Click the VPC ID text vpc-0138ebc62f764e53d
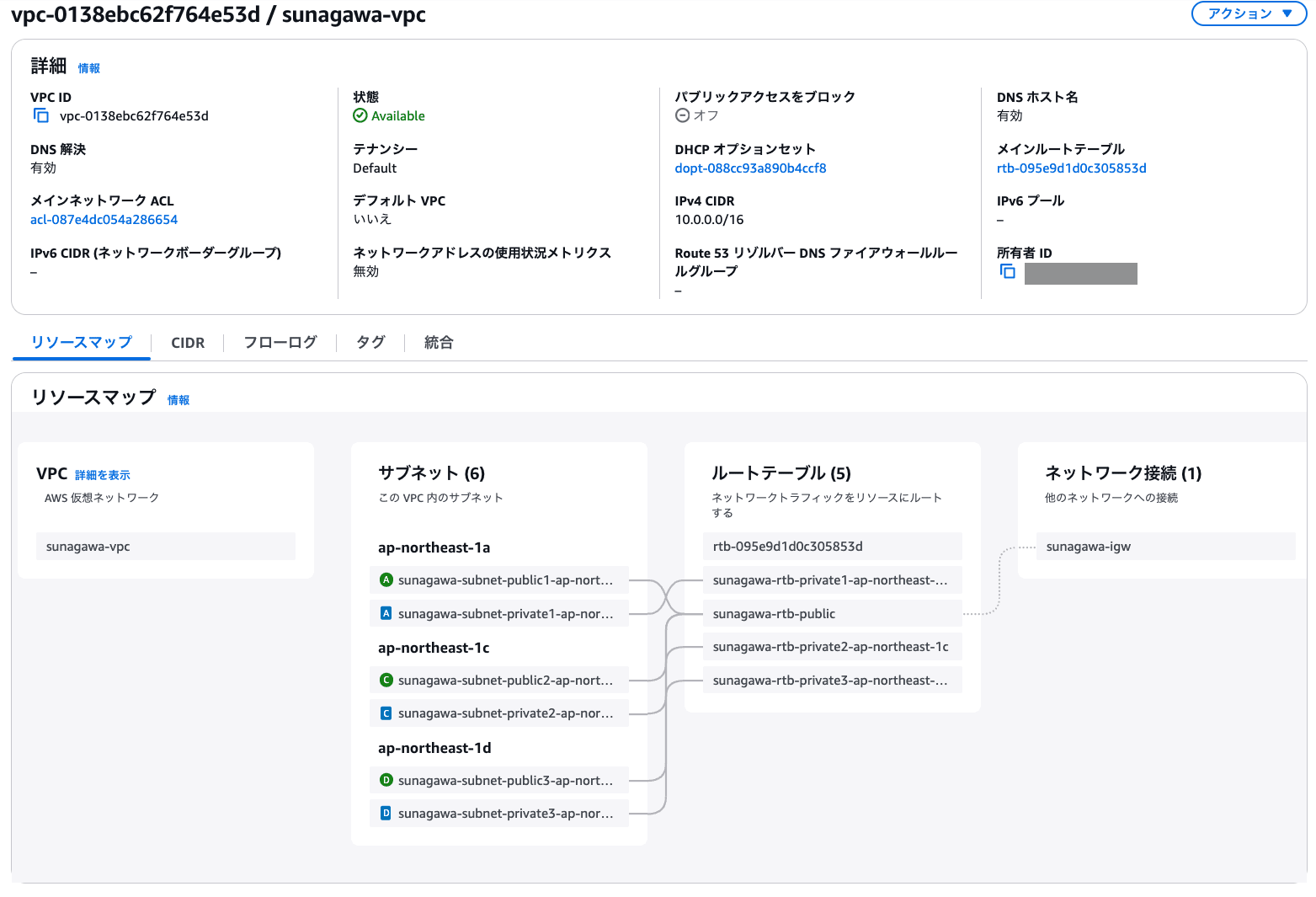Viewport: 1316px width, 897px height. pyautogui.click(x=134, y=115)
